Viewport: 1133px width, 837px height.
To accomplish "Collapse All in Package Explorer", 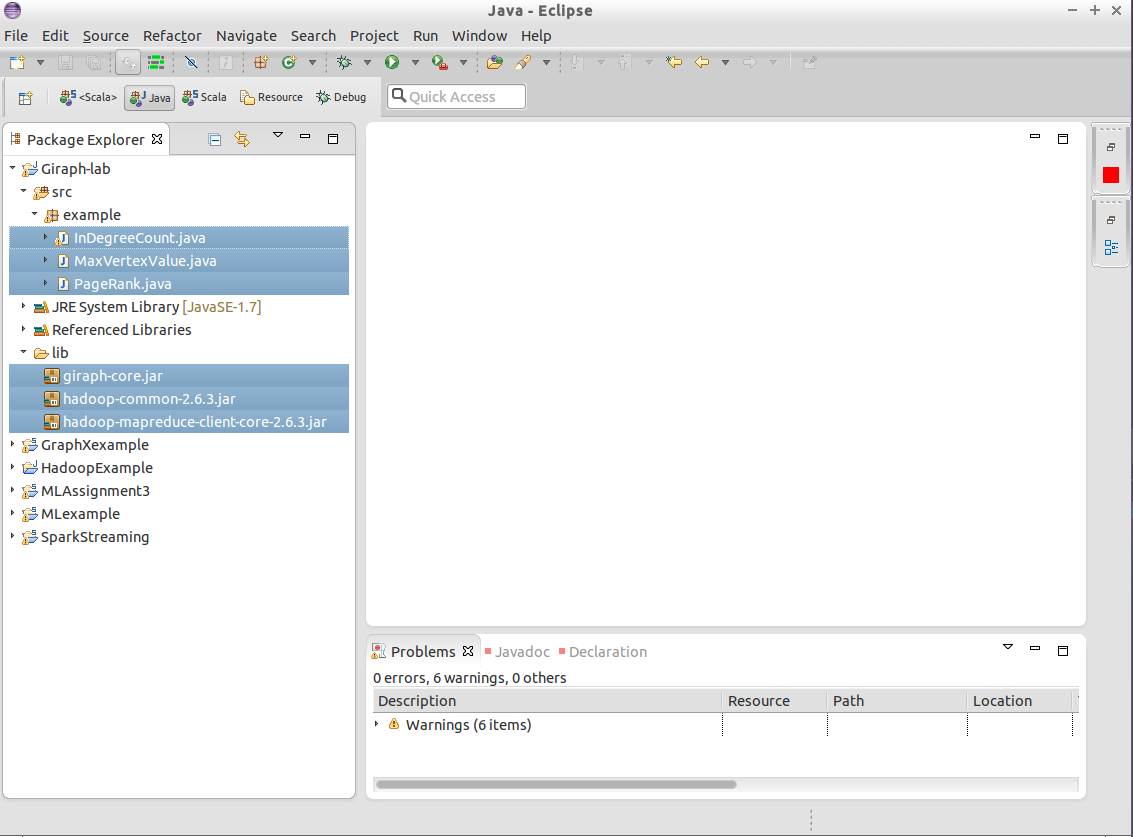I will point(215,140).
